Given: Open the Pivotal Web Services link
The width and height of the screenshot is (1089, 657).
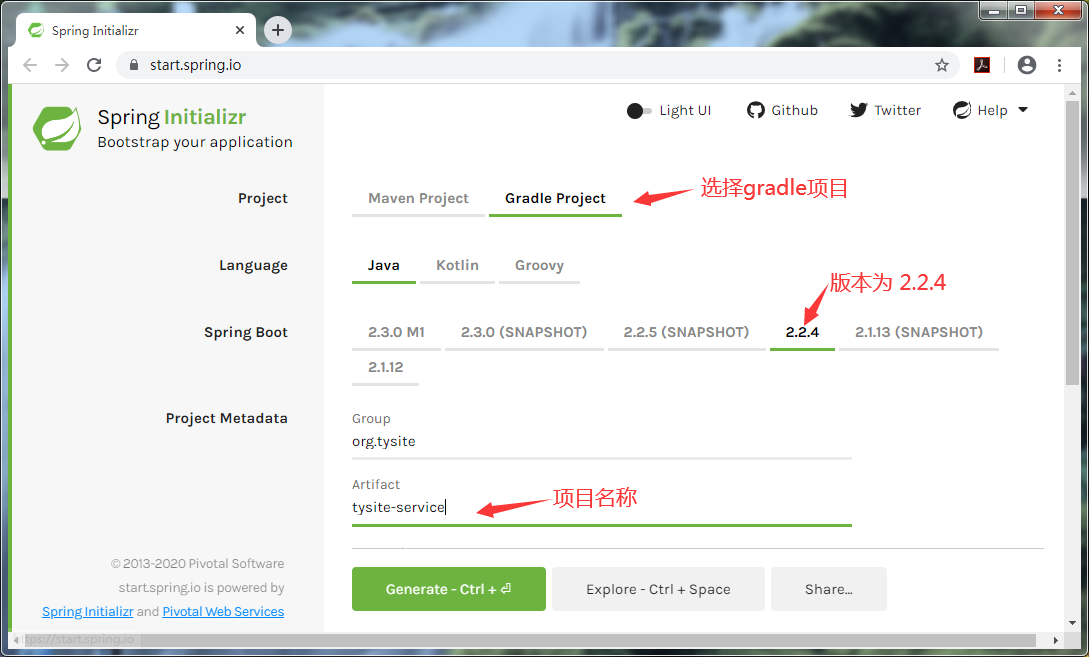Looking at the screenshot, I should coord(223,611).
